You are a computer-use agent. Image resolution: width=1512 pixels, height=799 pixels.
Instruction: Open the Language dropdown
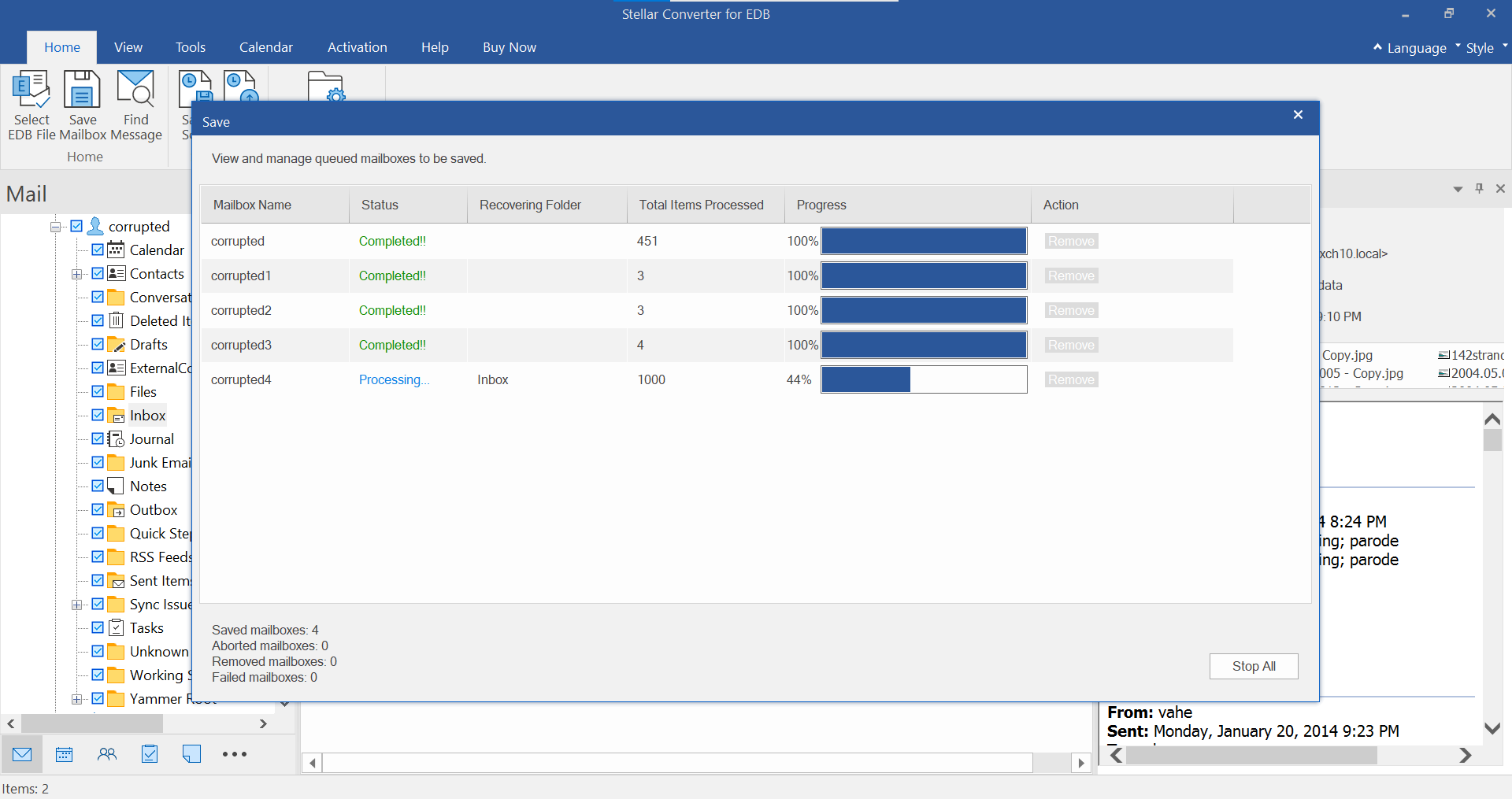pyautogui.click(x=1417, y=48)
